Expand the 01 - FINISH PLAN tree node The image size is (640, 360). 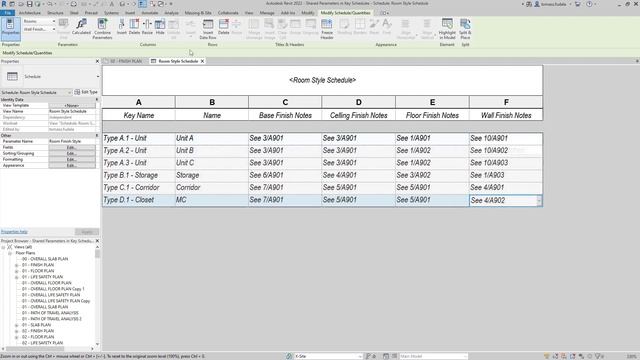(x=16, y=265)
